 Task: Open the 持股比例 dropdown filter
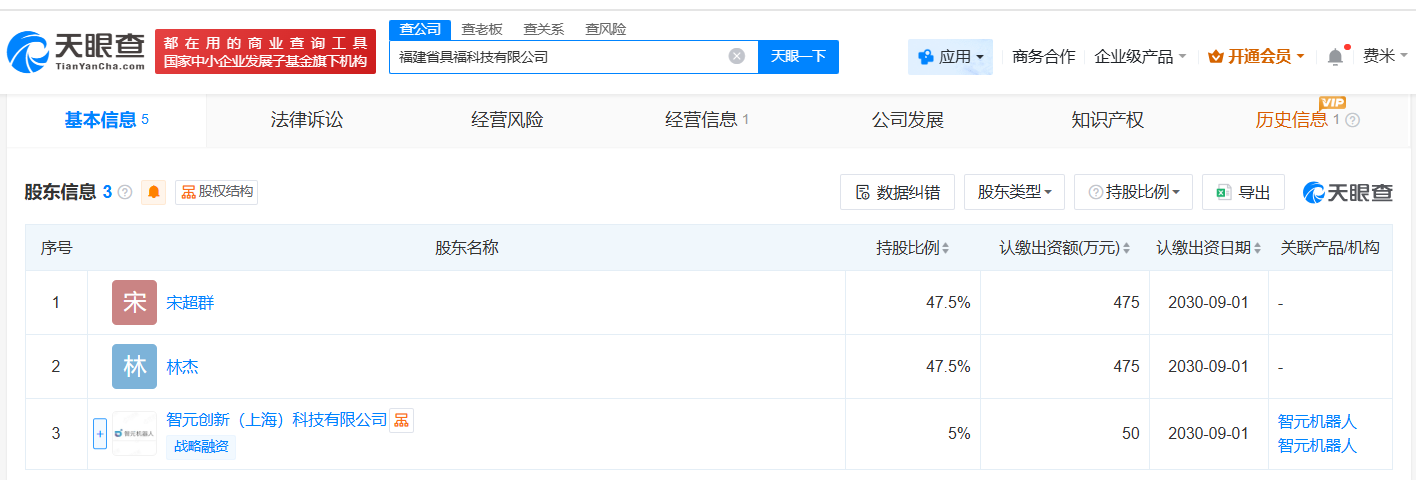pyautogui.click(x=1133, y=192)
